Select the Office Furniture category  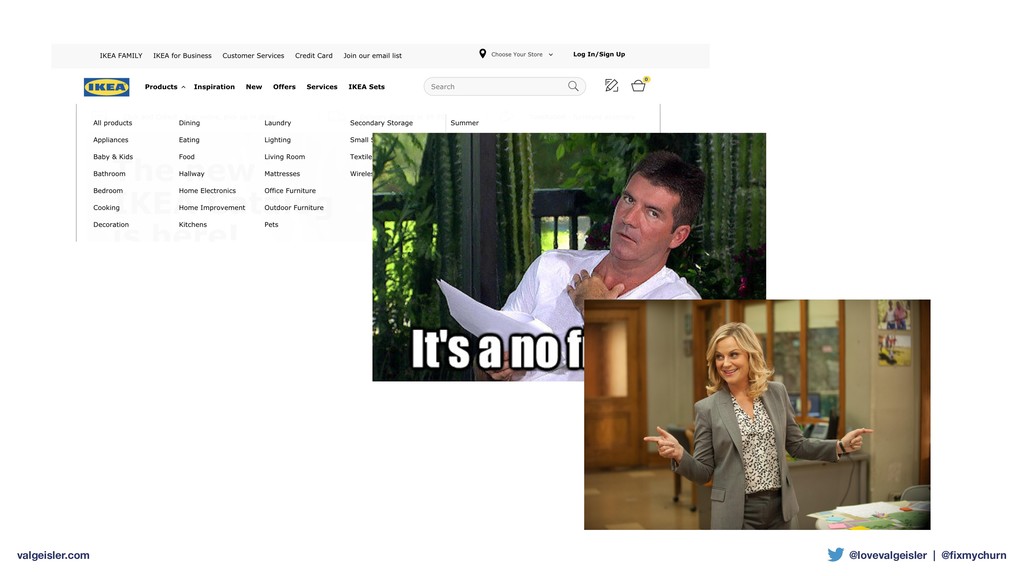tap(290, 191)
